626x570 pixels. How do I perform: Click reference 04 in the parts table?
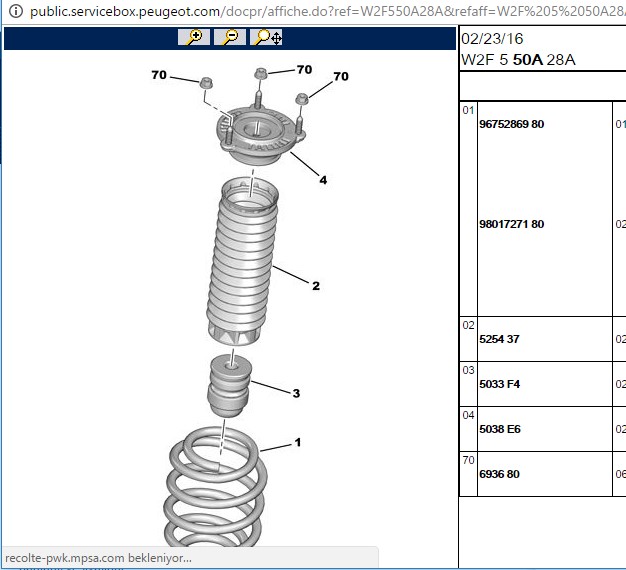[468, 416]
